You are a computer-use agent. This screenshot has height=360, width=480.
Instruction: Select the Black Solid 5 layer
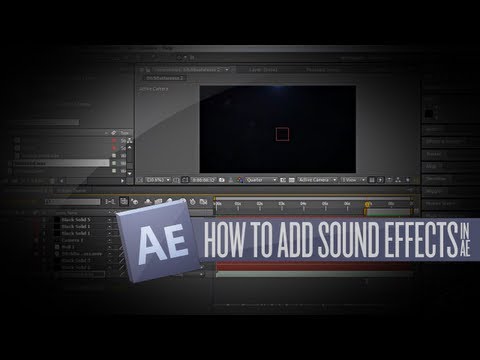[76, 220]
